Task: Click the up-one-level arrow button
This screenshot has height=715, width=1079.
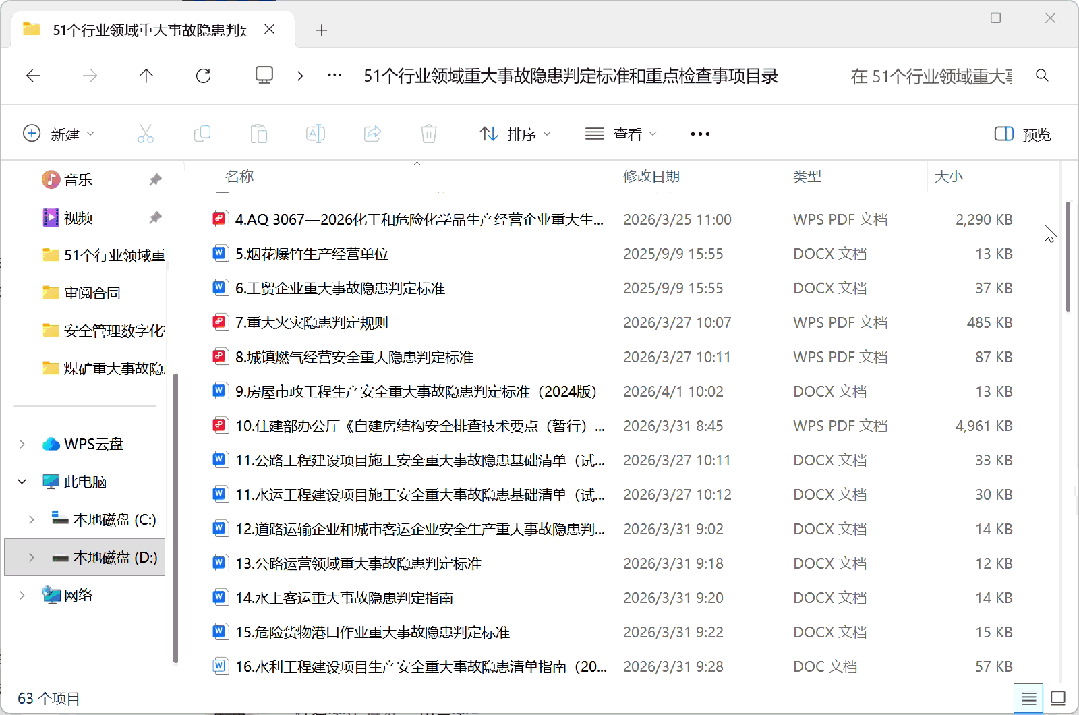Action: pyautogui.click(x=146, y=75)
